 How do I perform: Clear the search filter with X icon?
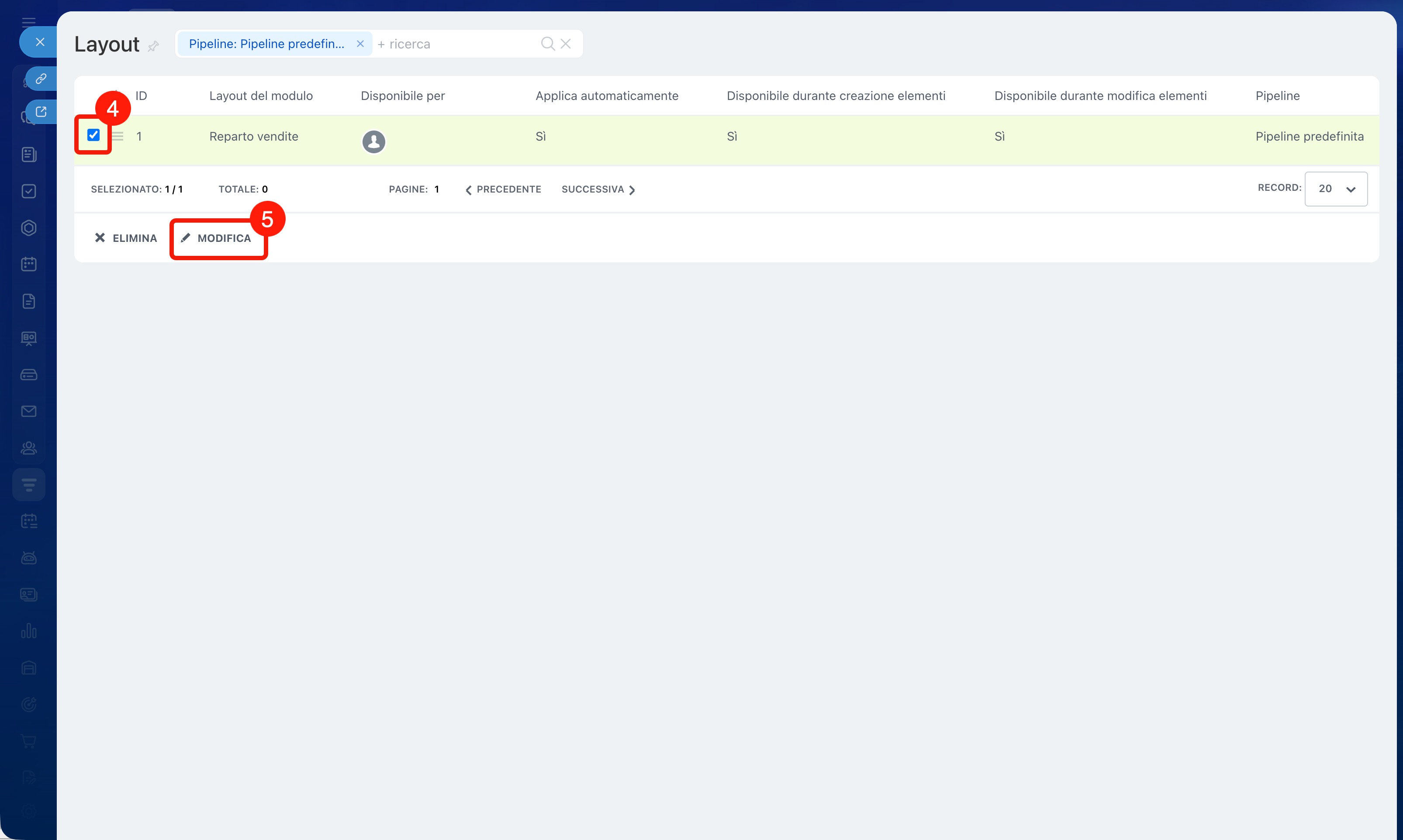point(566,44)
